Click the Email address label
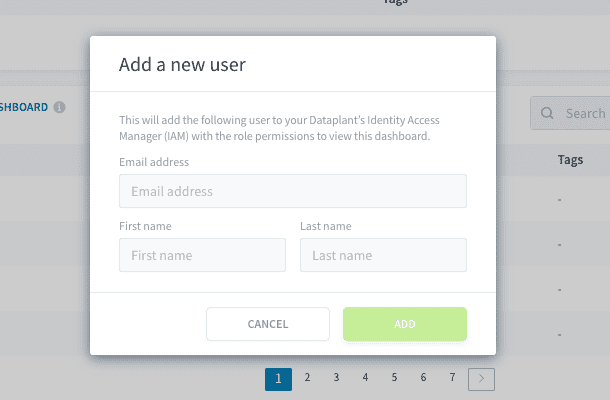This screenshot has width=610, height=400. pyautogui.click(x=154, y=162)
